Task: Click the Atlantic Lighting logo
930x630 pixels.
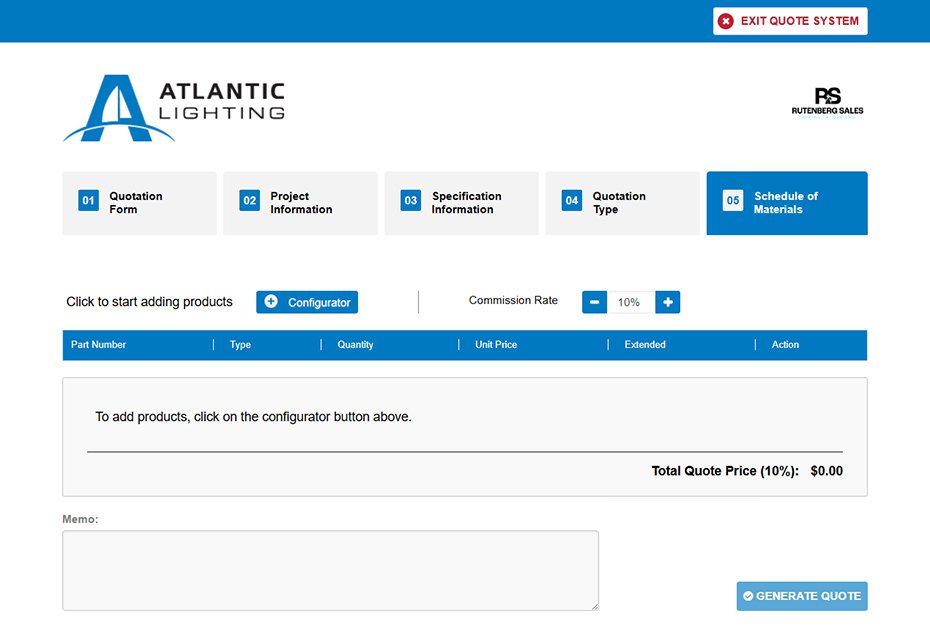Action: click(174, 107)
